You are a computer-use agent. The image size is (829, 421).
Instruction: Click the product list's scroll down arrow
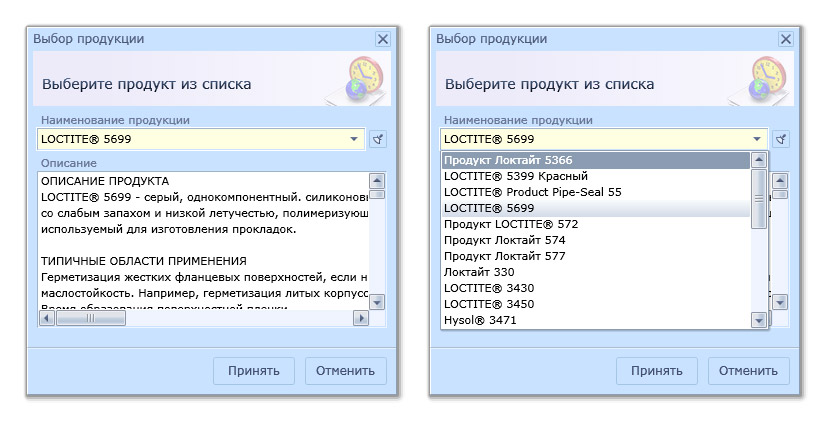[x=759, y=320]
